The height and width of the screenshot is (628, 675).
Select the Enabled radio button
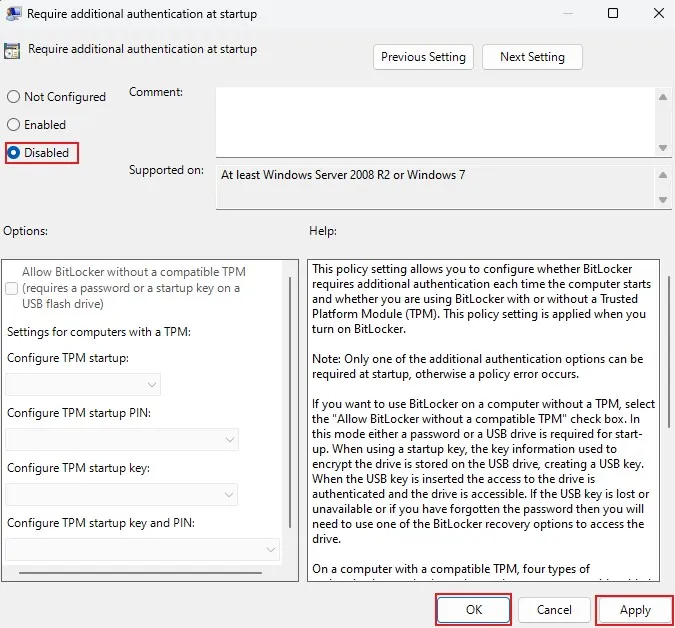tap(13, 125)
